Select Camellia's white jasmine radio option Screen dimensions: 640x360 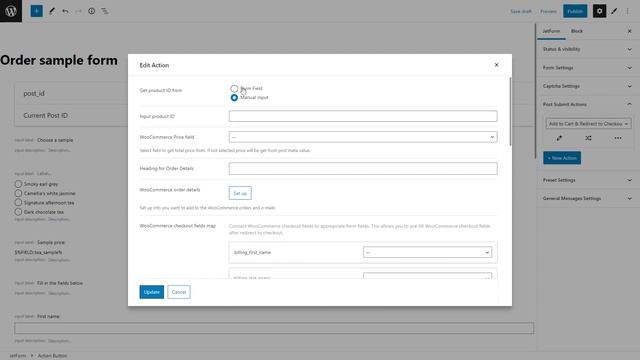click(x=18, y=193)
